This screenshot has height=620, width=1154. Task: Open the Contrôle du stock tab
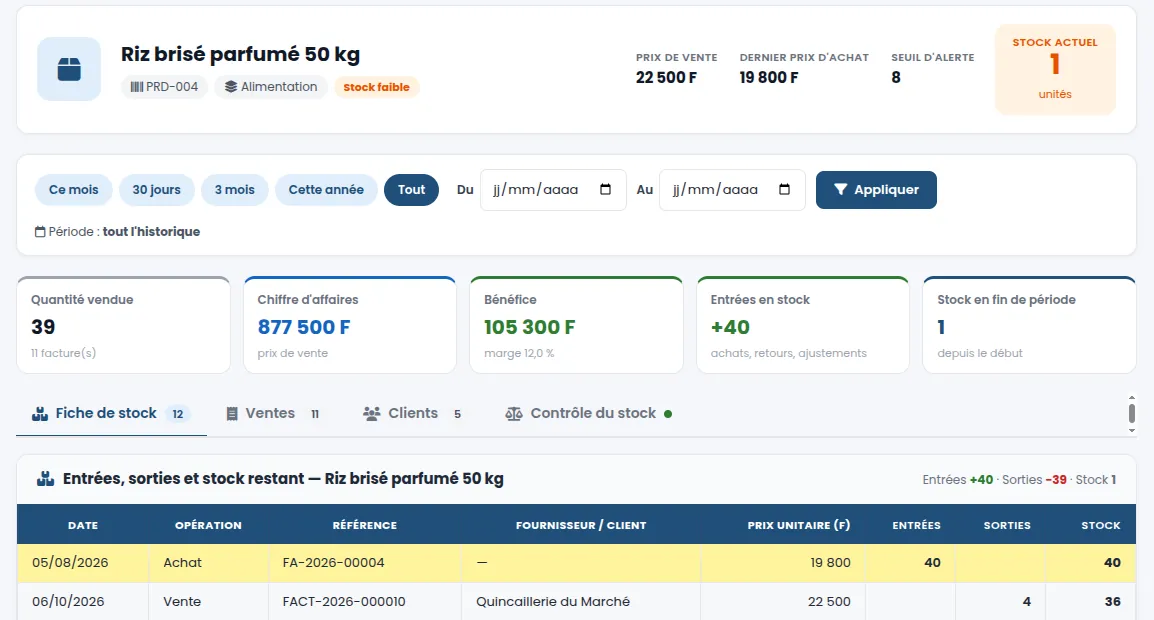pyautogui.click(x=588, y=414)
